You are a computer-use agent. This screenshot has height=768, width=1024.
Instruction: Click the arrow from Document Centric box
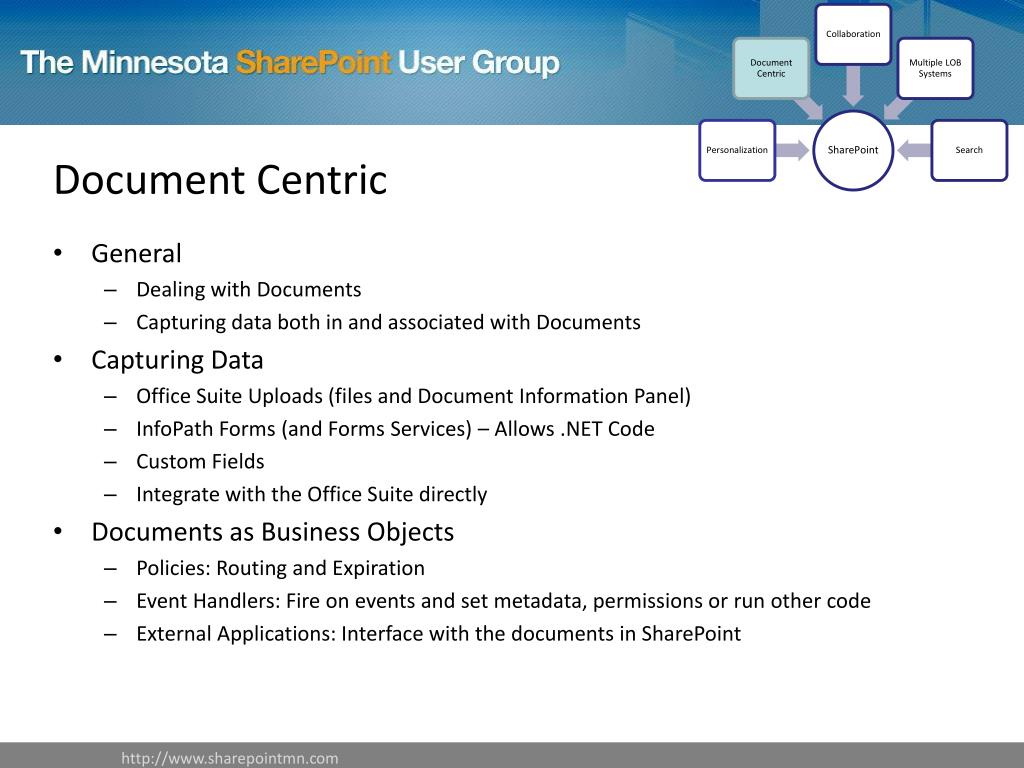pos(808,108)
